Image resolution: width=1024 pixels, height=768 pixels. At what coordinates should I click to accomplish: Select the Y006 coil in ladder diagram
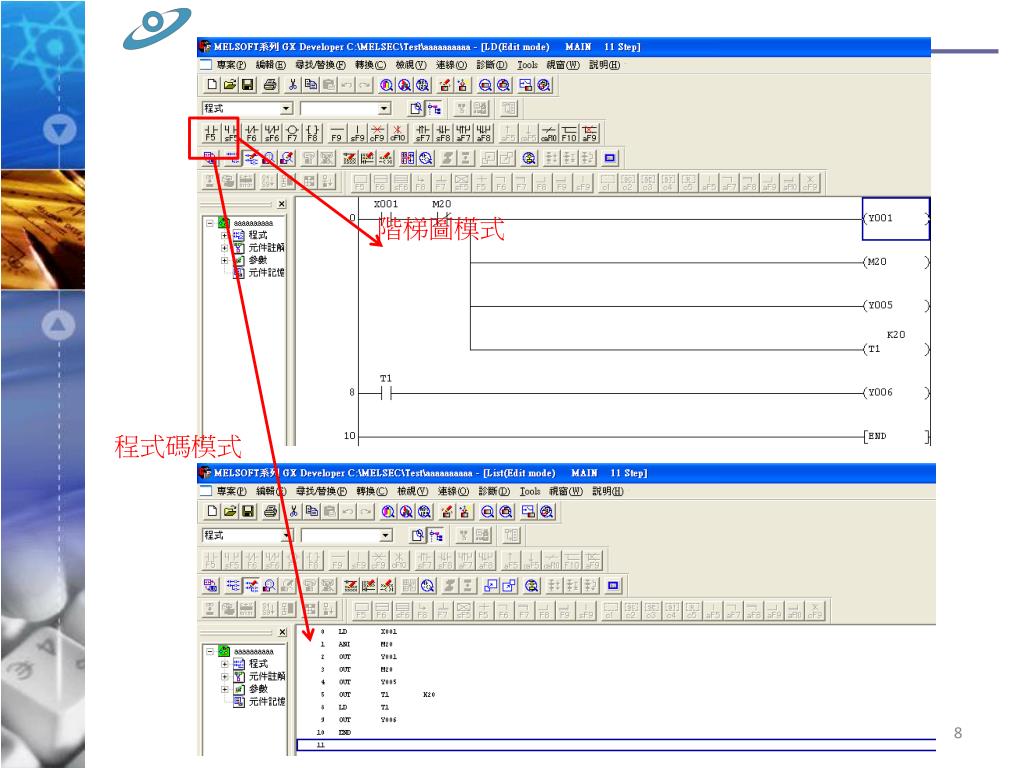895,392
